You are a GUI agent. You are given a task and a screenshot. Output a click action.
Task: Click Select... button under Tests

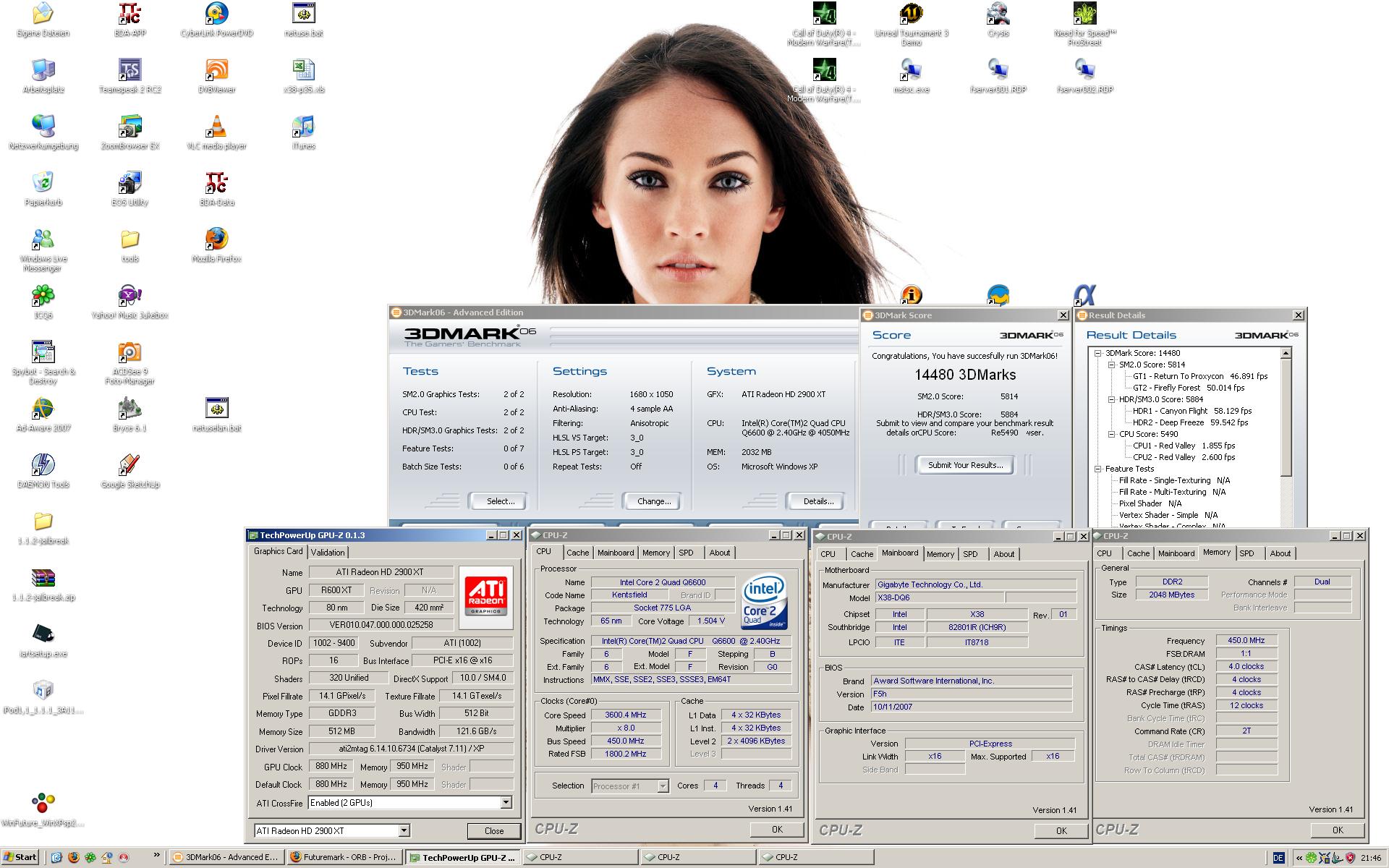(500, 501)
